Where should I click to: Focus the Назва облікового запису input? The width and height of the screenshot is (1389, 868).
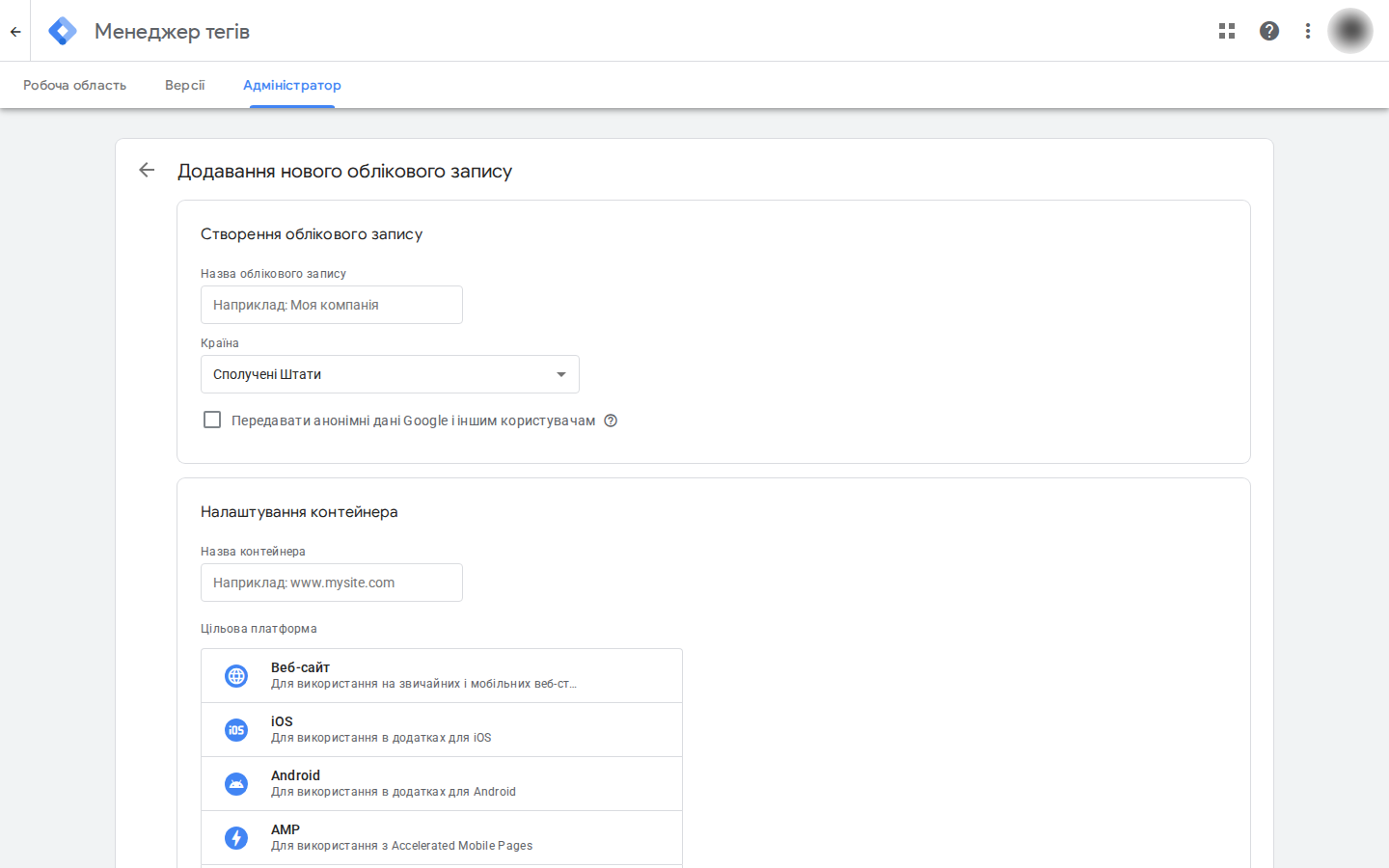[x=332, y=305]
